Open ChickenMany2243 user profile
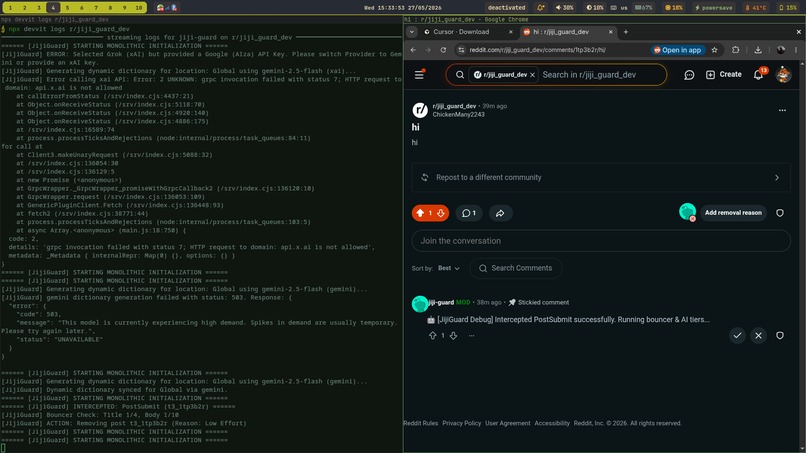Screen dimensions: 806x453 [x=459, y=115]
